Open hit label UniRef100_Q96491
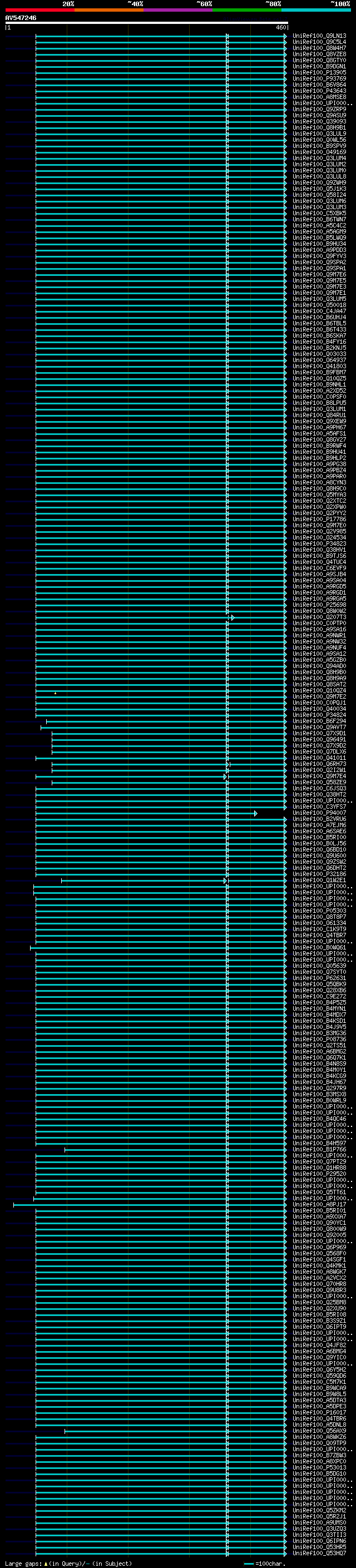This screenshot has width=356, height=1568. (319, 740)
